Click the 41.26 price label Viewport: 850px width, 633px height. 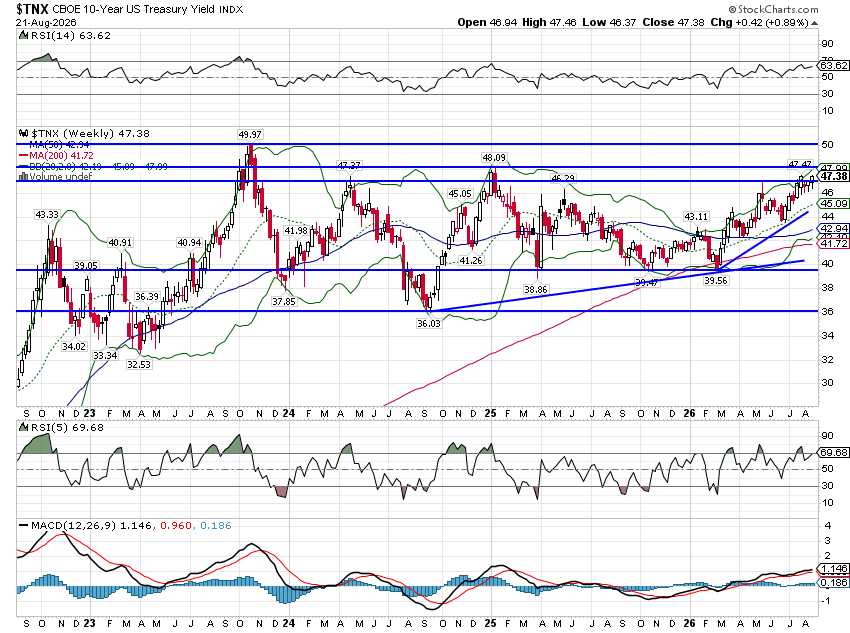471,261
